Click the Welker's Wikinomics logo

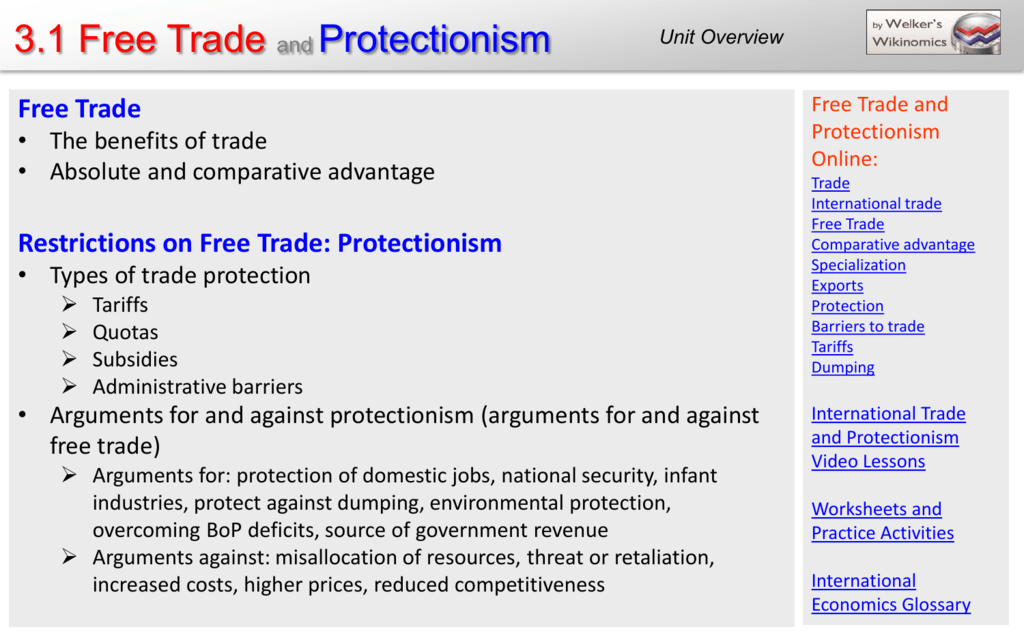coord(933,32)
